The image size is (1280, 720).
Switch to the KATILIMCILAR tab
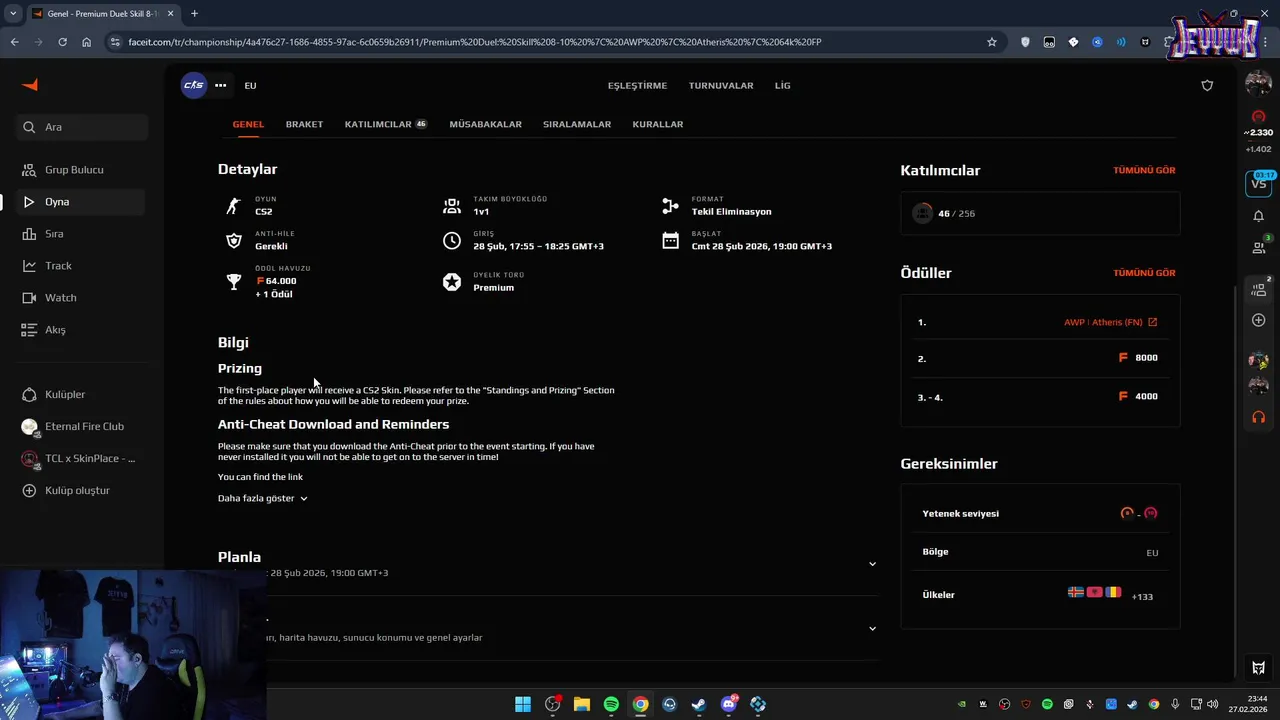(385, 124)
